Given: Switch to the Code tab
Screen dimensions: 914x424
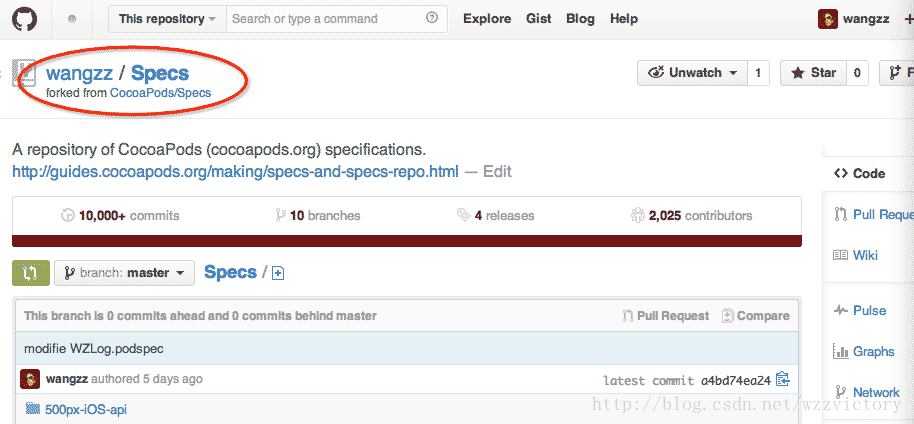Looking at the screenshot, I should pos(860,173).
